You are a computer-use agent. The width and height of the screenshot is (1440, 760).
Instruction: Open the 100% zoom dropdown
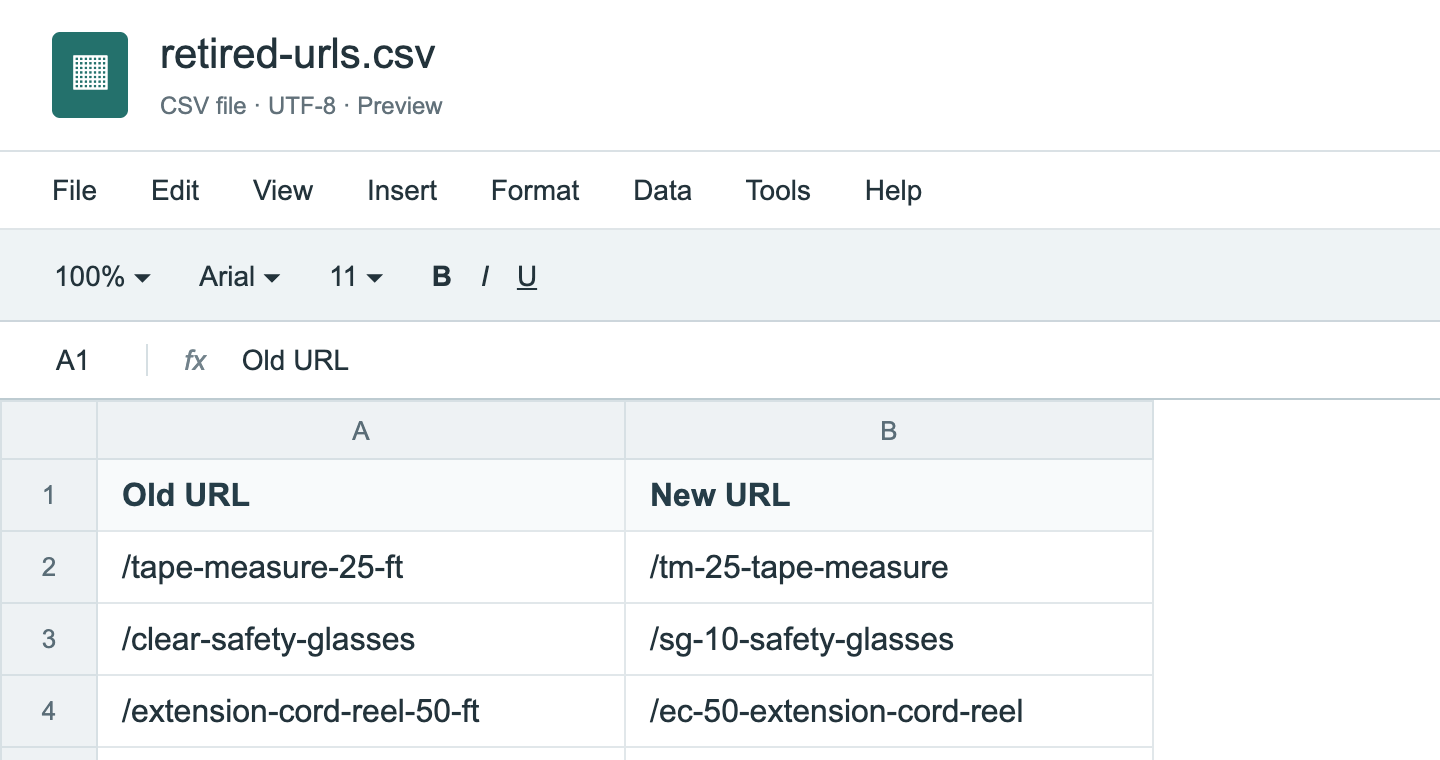103,277
